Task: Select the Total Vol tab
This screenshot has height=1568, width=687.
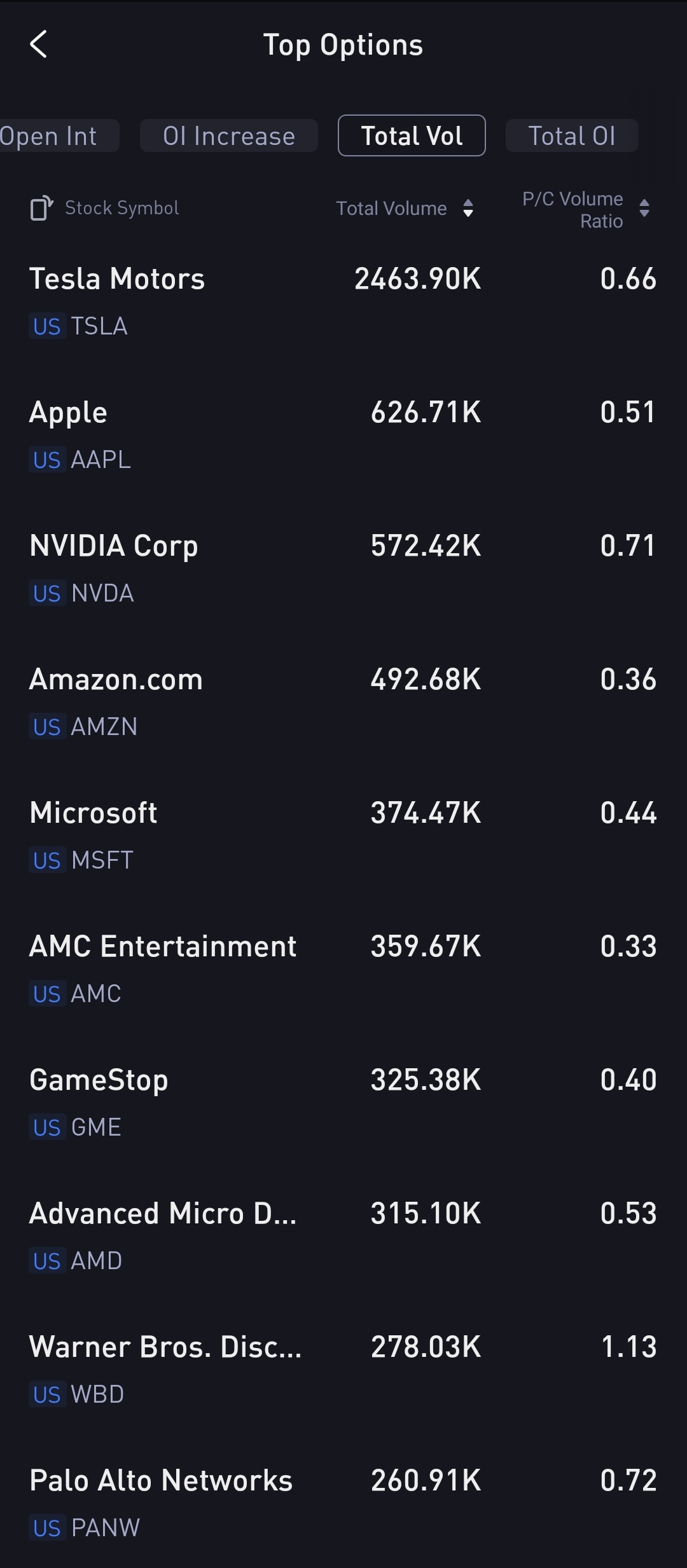Action: pos(412,135)
